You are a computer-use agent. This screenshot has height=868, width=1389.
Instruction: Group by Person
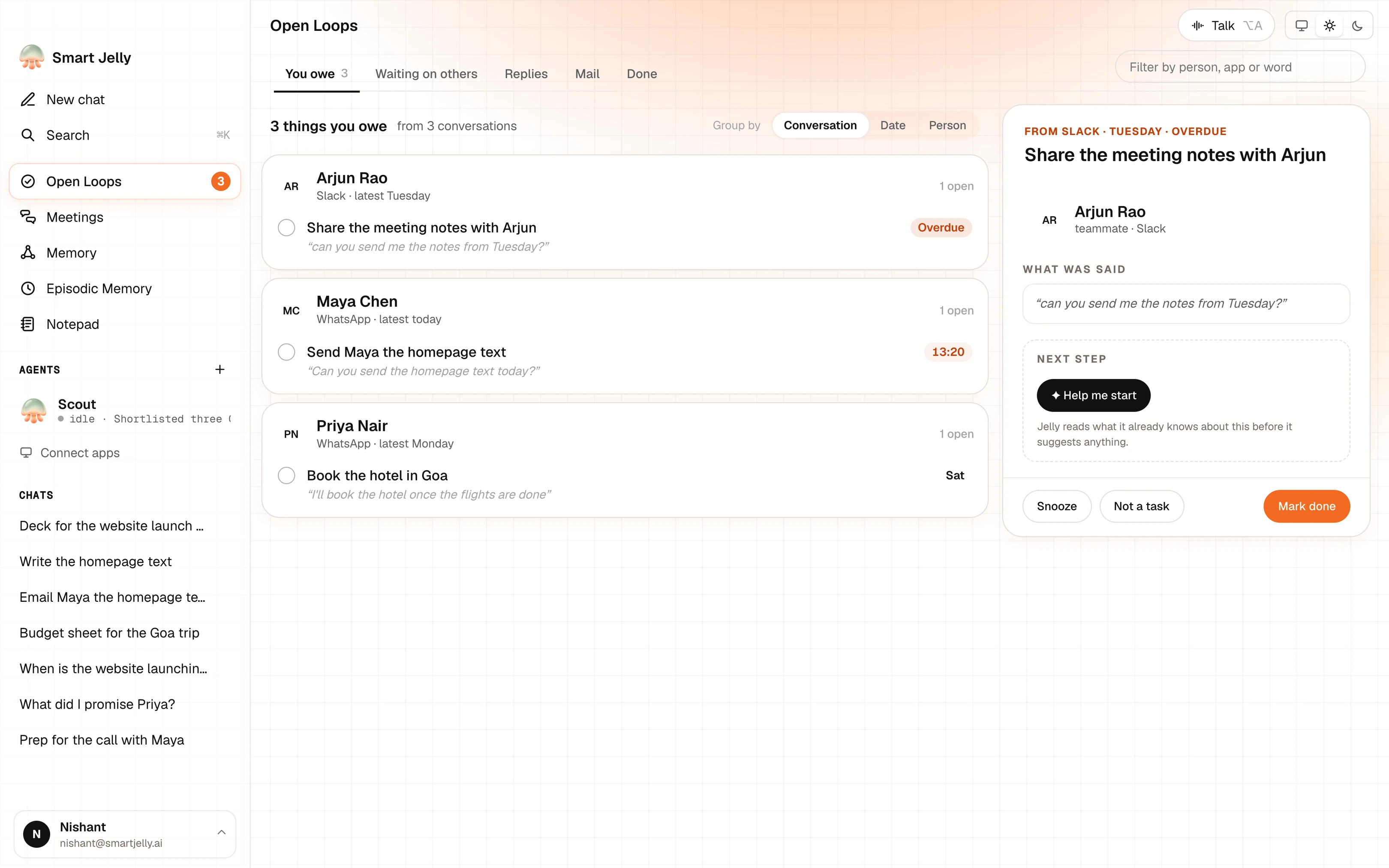pyautogui.click(x=947, y=125)
